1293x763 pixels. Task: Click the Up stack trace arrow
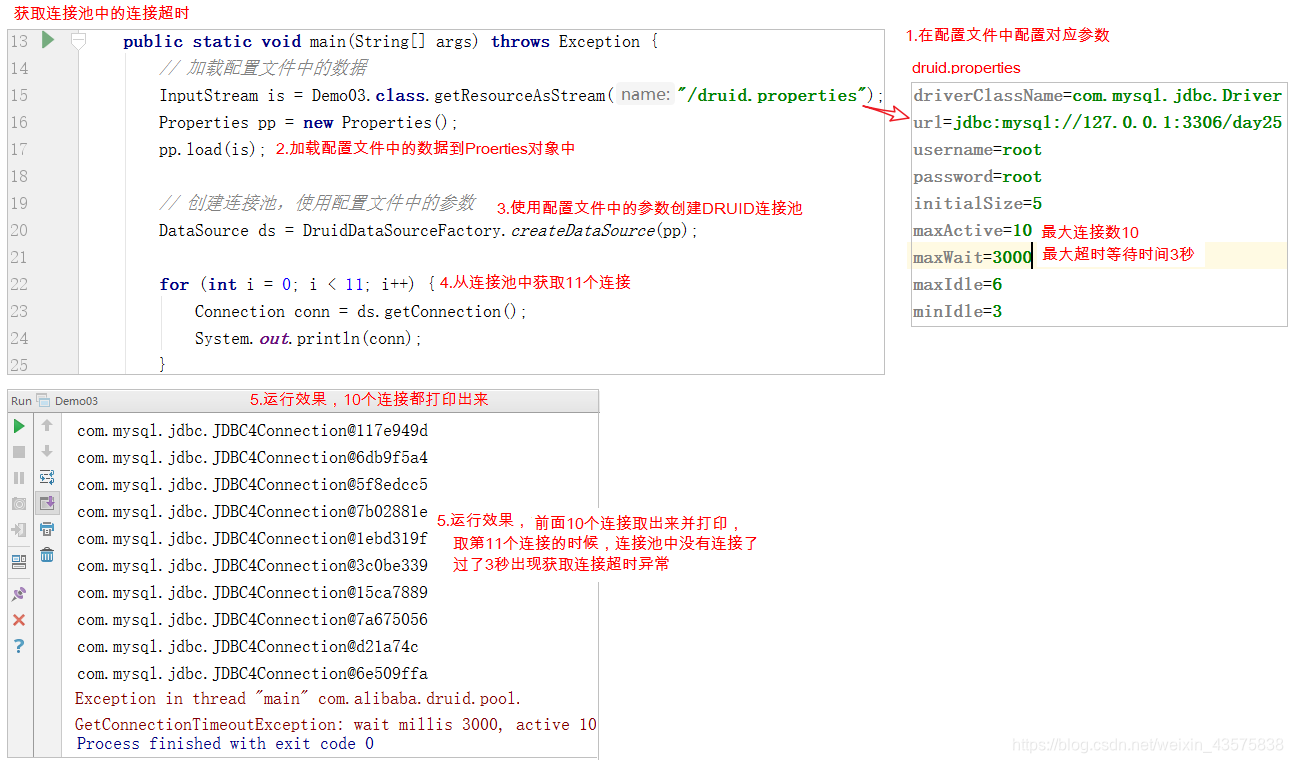tap(47, 426)
